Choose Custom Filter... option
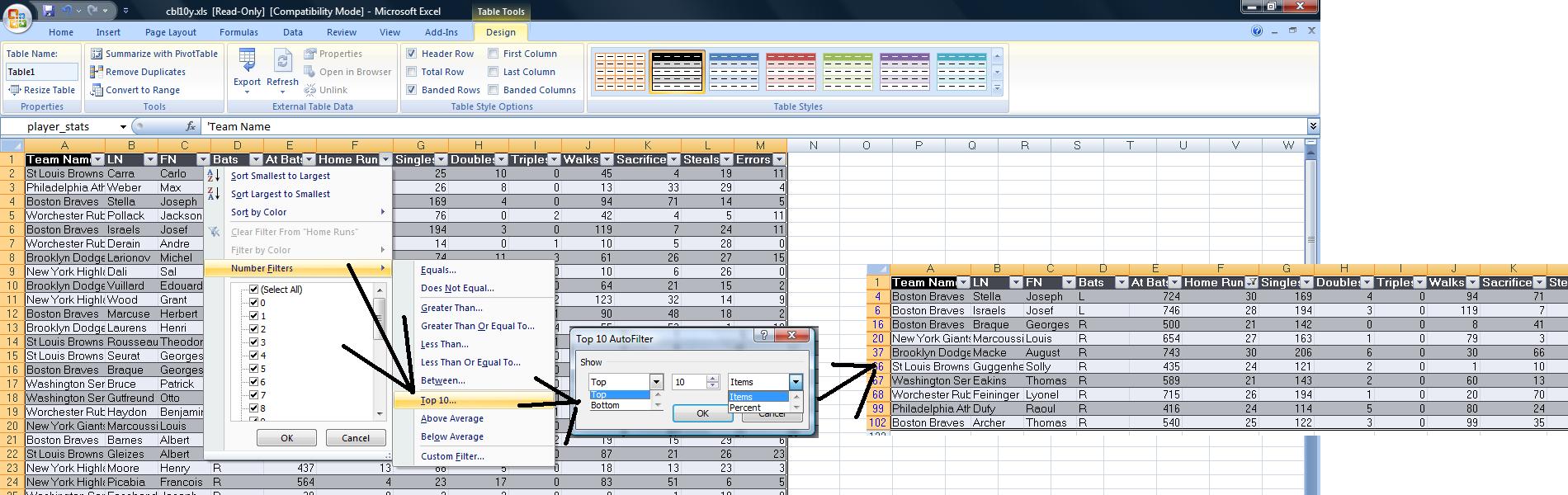 pos(452,456)
